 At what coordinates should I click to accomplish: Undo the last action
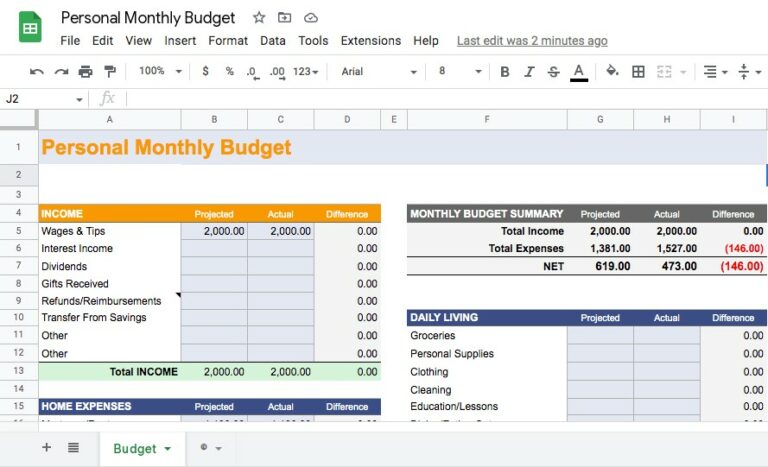pyautogui.click(x=36, y=72)
